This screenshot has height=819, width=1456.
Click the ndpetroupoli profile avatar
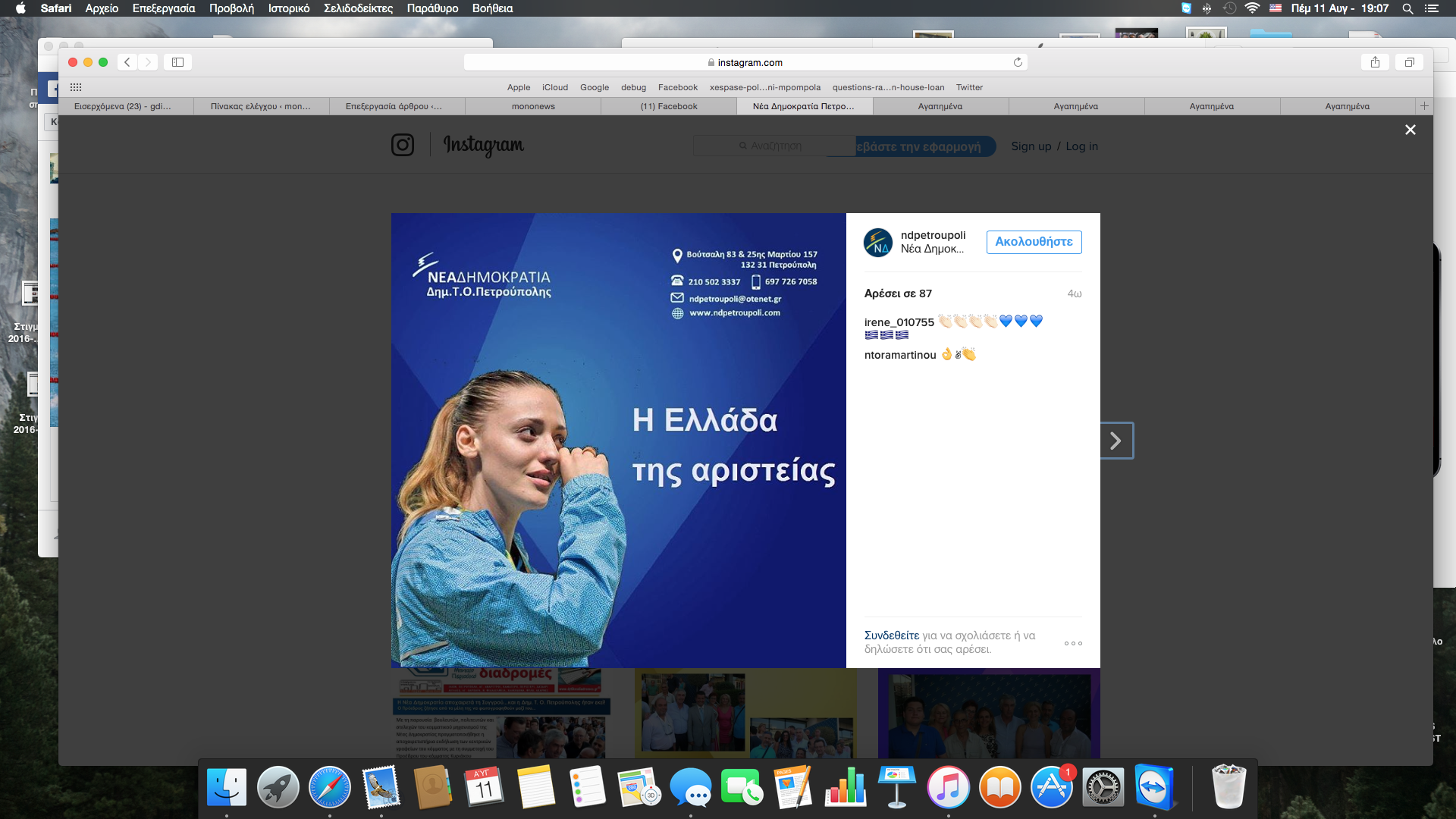point(878,243)
